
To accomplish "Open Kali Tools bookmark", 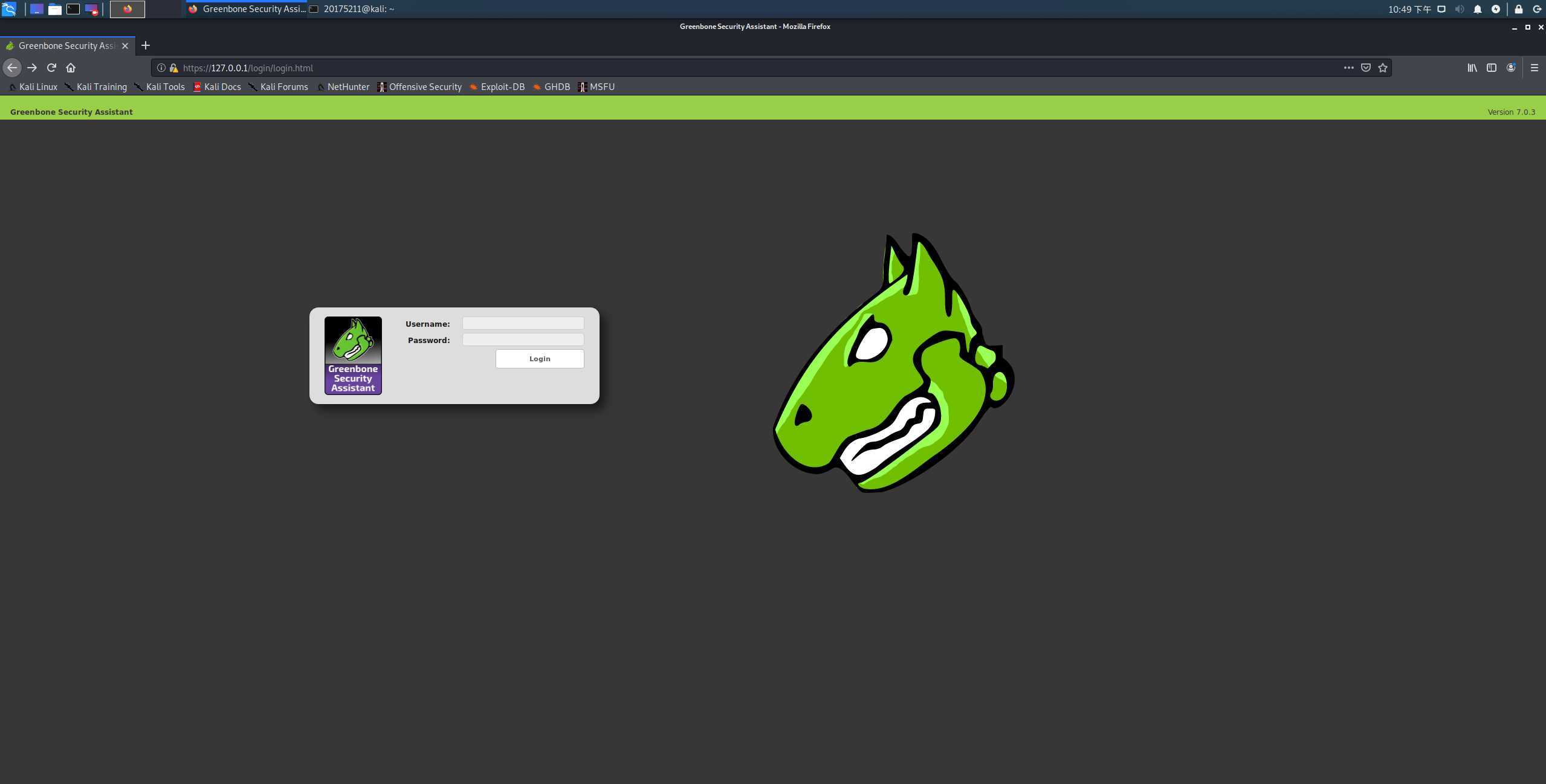I will point(160,87).
